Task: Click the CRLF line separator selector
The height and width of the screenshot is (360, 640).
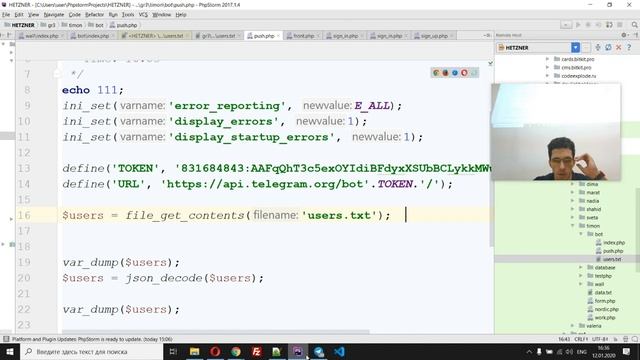Action: point(581,339)
